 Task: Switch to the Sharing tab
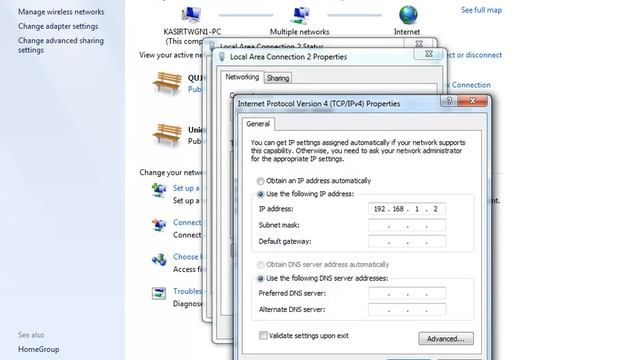278,78
